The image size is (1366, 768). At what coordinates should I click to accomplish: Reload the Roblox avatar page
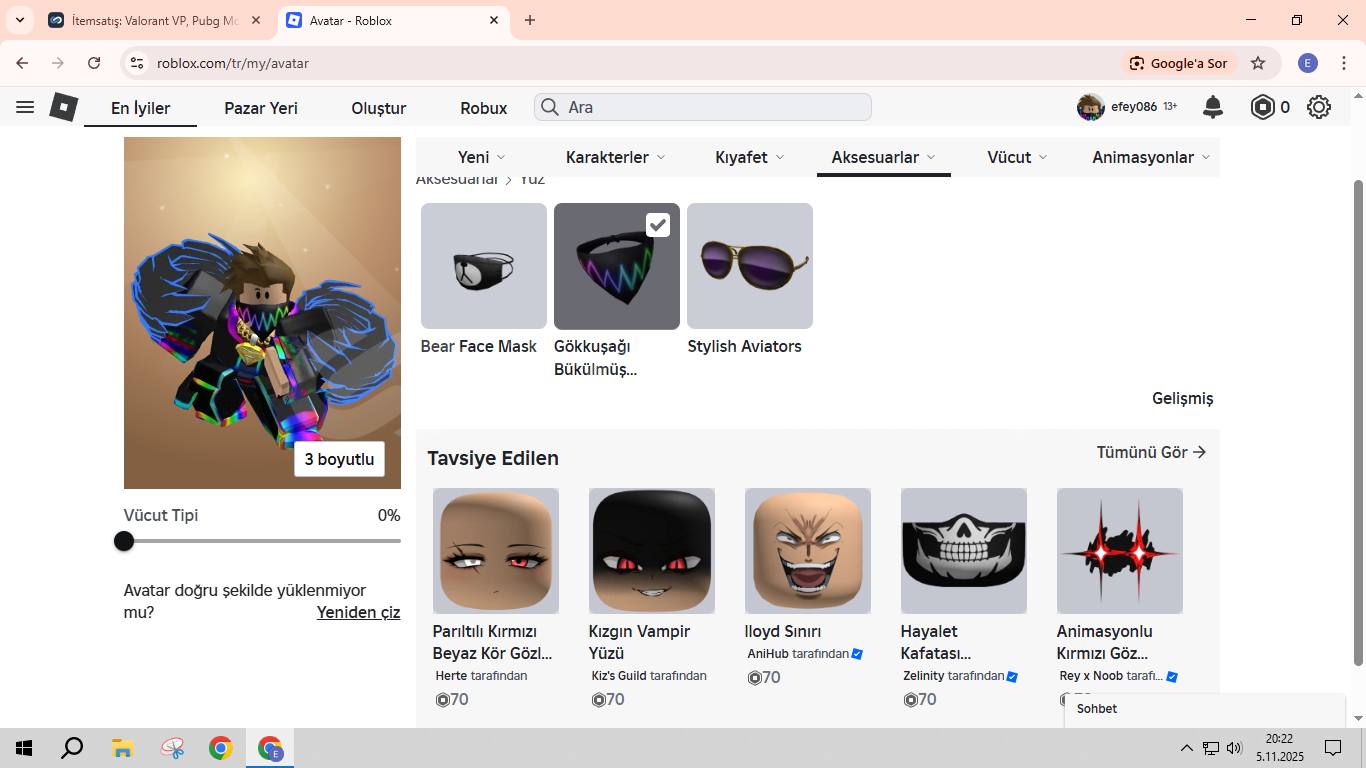94,63
